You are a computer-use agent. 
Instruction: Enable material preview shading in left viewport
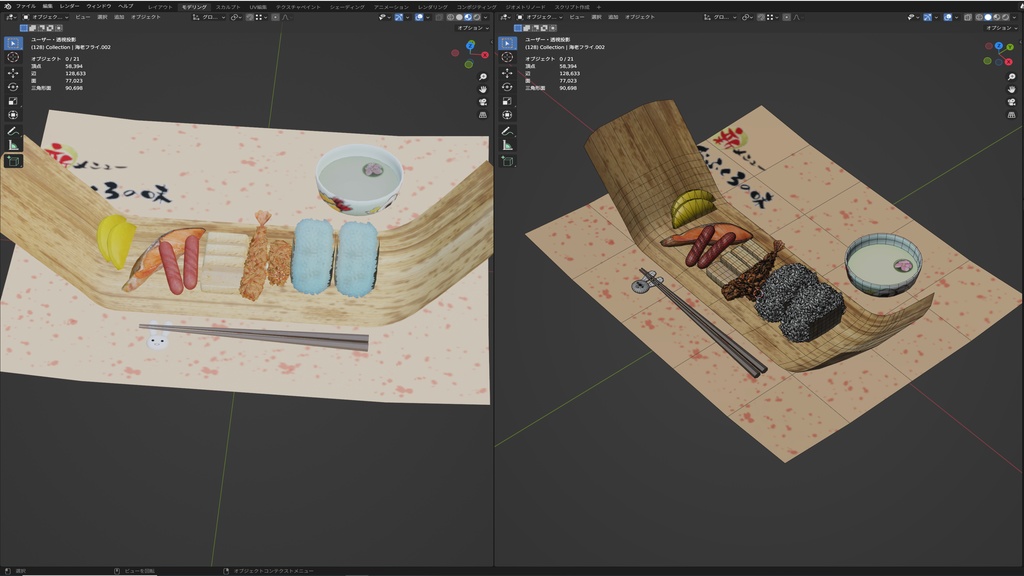[468, 17]
